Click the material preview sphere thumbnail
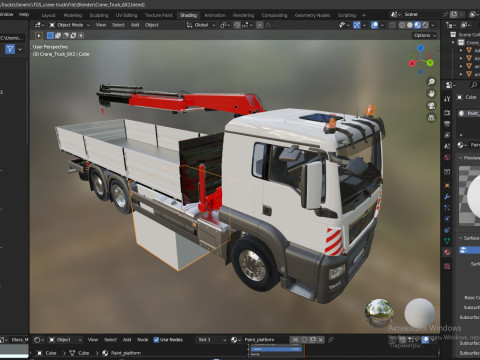 (469, 195)
